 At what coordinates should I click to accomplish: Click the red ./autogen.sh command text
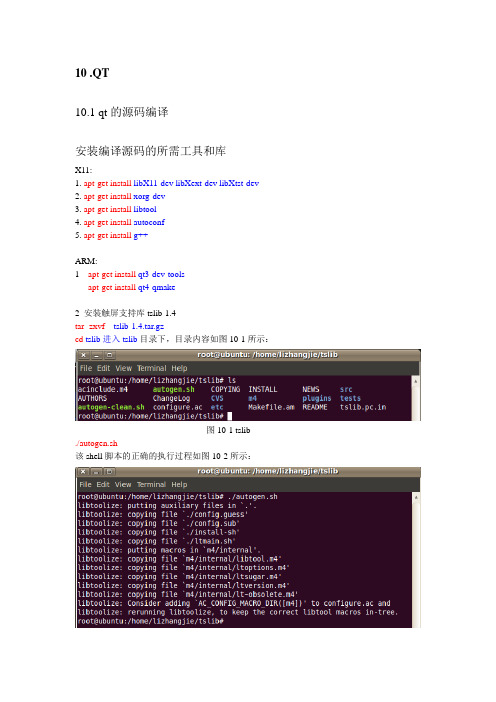tap(96, 444)
